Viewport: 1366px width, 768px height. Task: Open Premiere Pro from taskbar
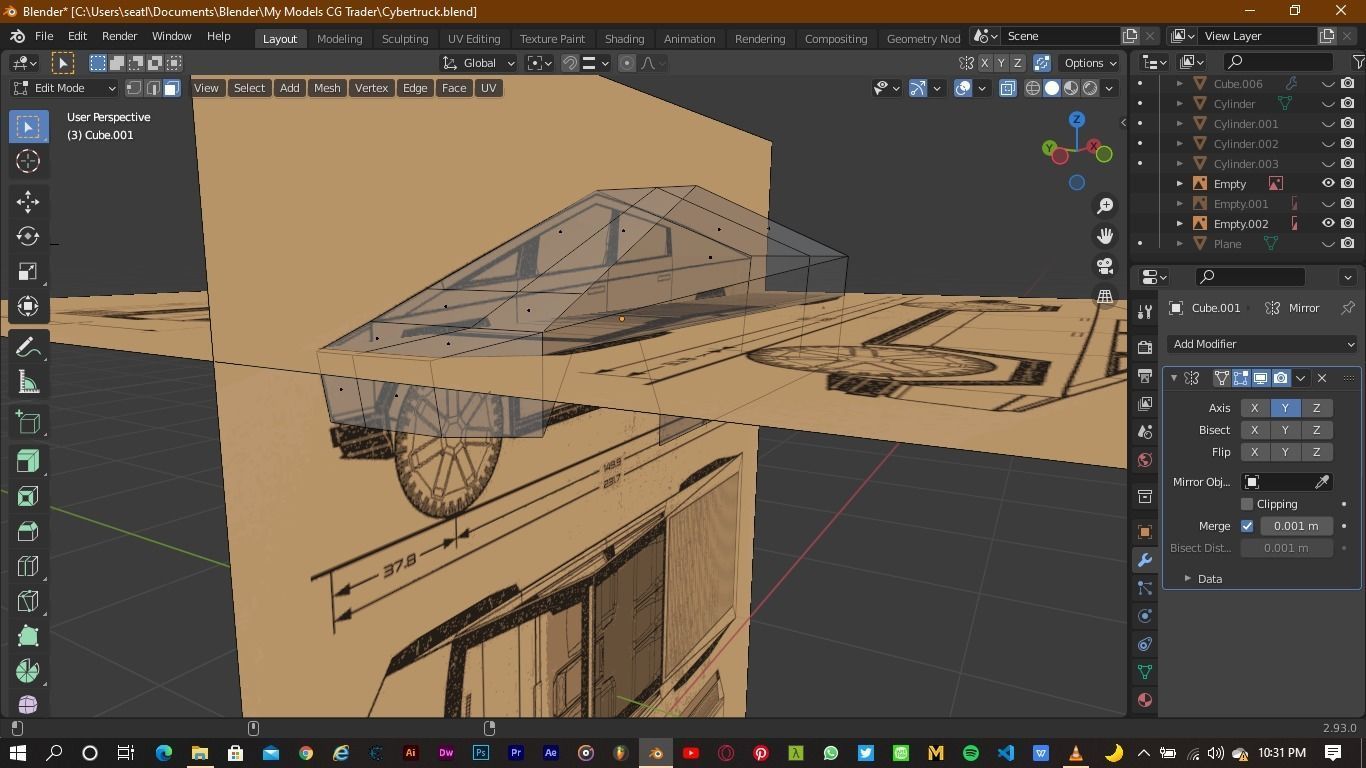pyautogui.click(x=516, y=753)
